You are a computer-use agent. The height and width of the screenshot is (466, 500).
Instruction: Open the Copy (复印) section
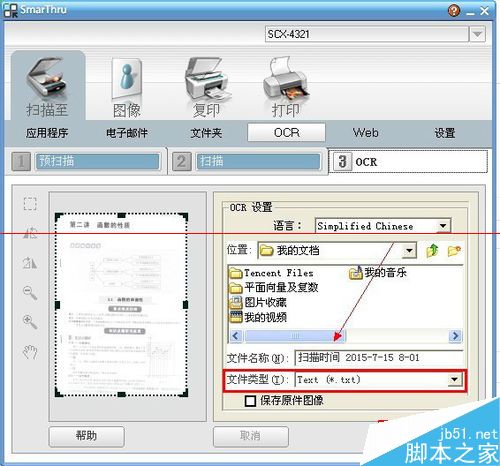[207, 87]
